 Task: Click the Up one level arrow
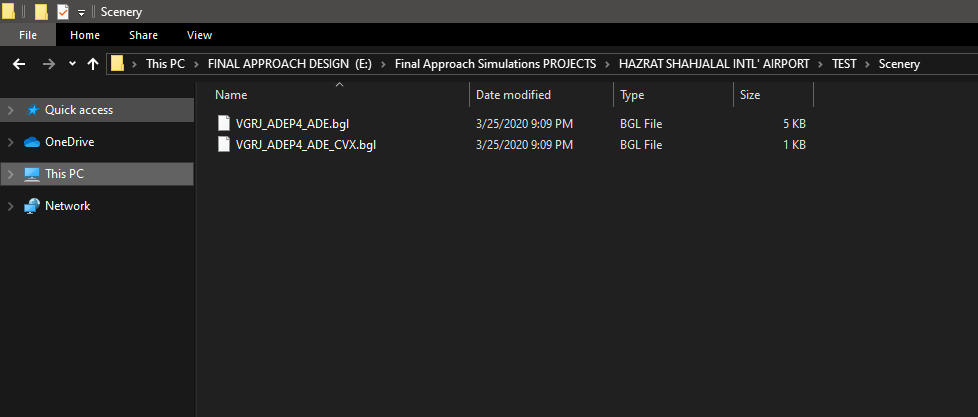93,64
